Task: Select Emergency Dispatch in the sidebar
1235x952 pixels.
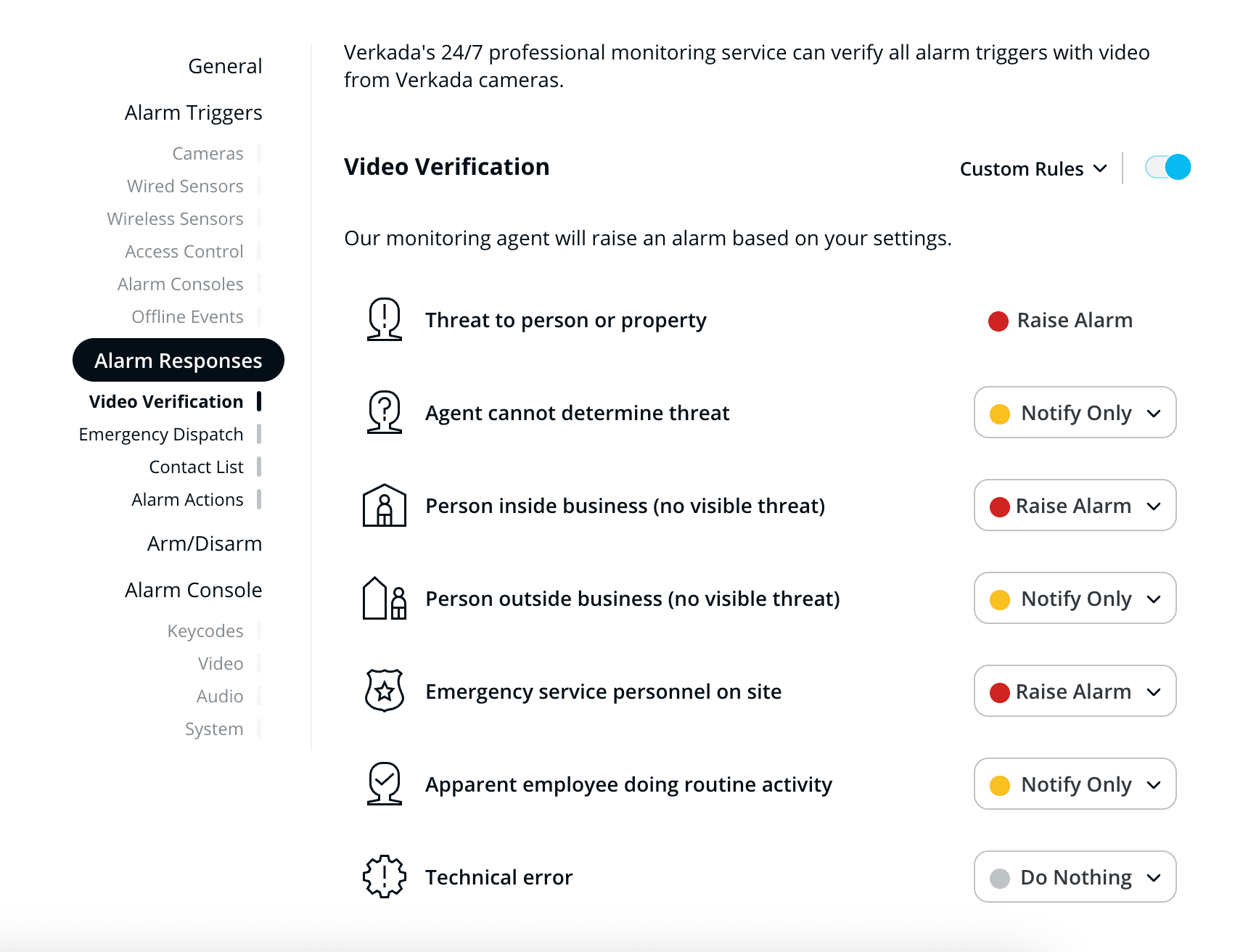Action: click(x=161, y=433)
